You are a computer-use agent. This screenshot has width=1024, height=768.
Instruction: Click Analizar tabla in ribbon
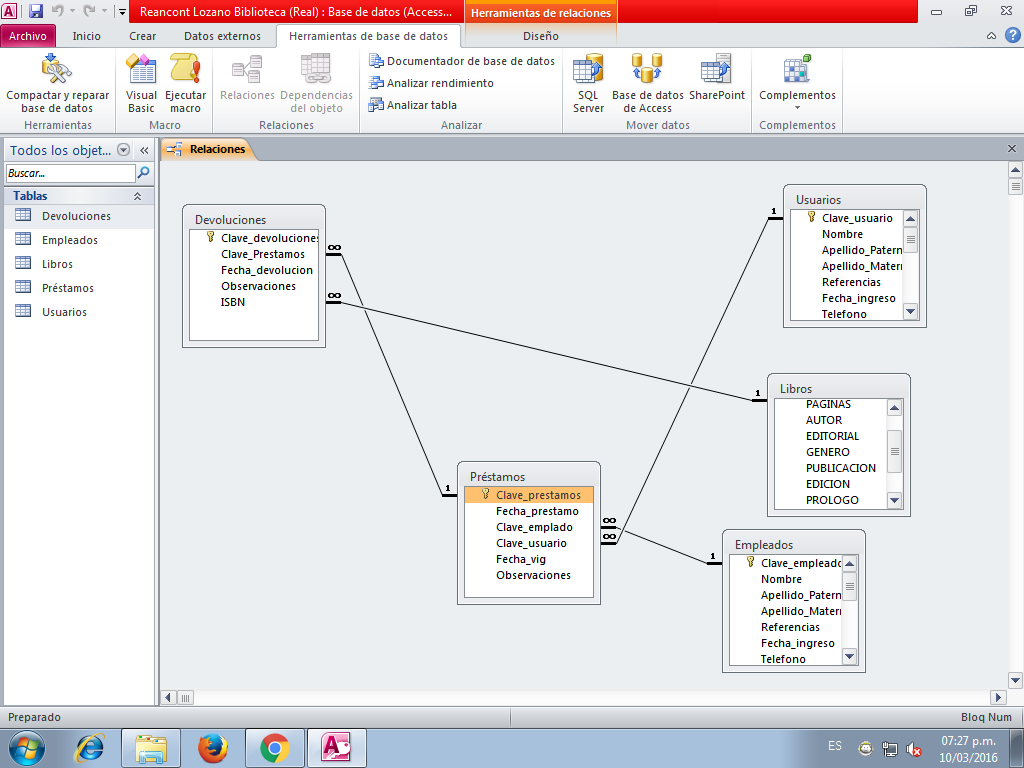point(412,105)
